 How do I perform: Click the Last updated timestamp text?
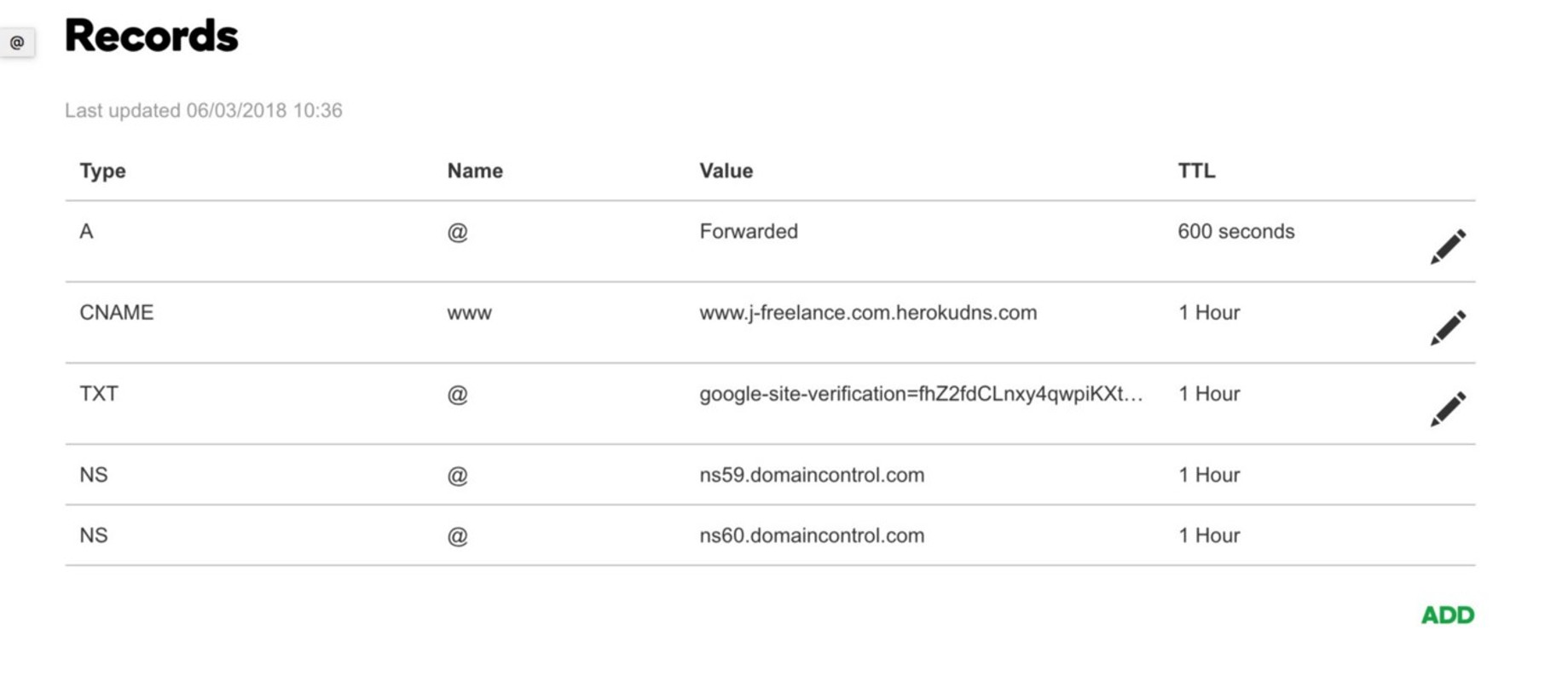pyautogui.click(x=204, y=111)
